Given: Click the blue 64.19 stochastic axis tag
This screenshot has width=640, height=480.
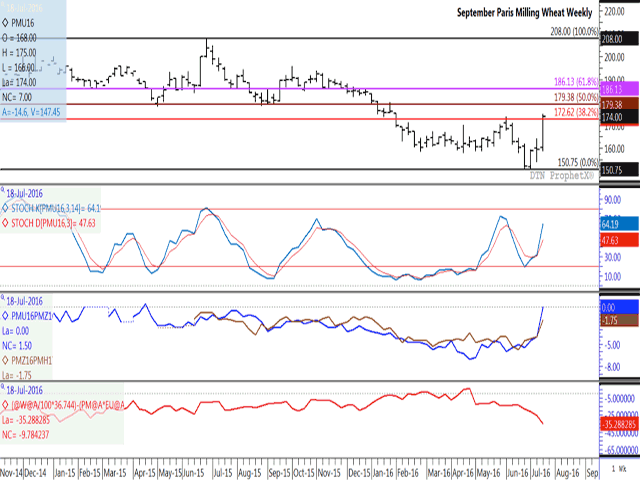Looking at the screenshot, I should (x=620, y=224).
